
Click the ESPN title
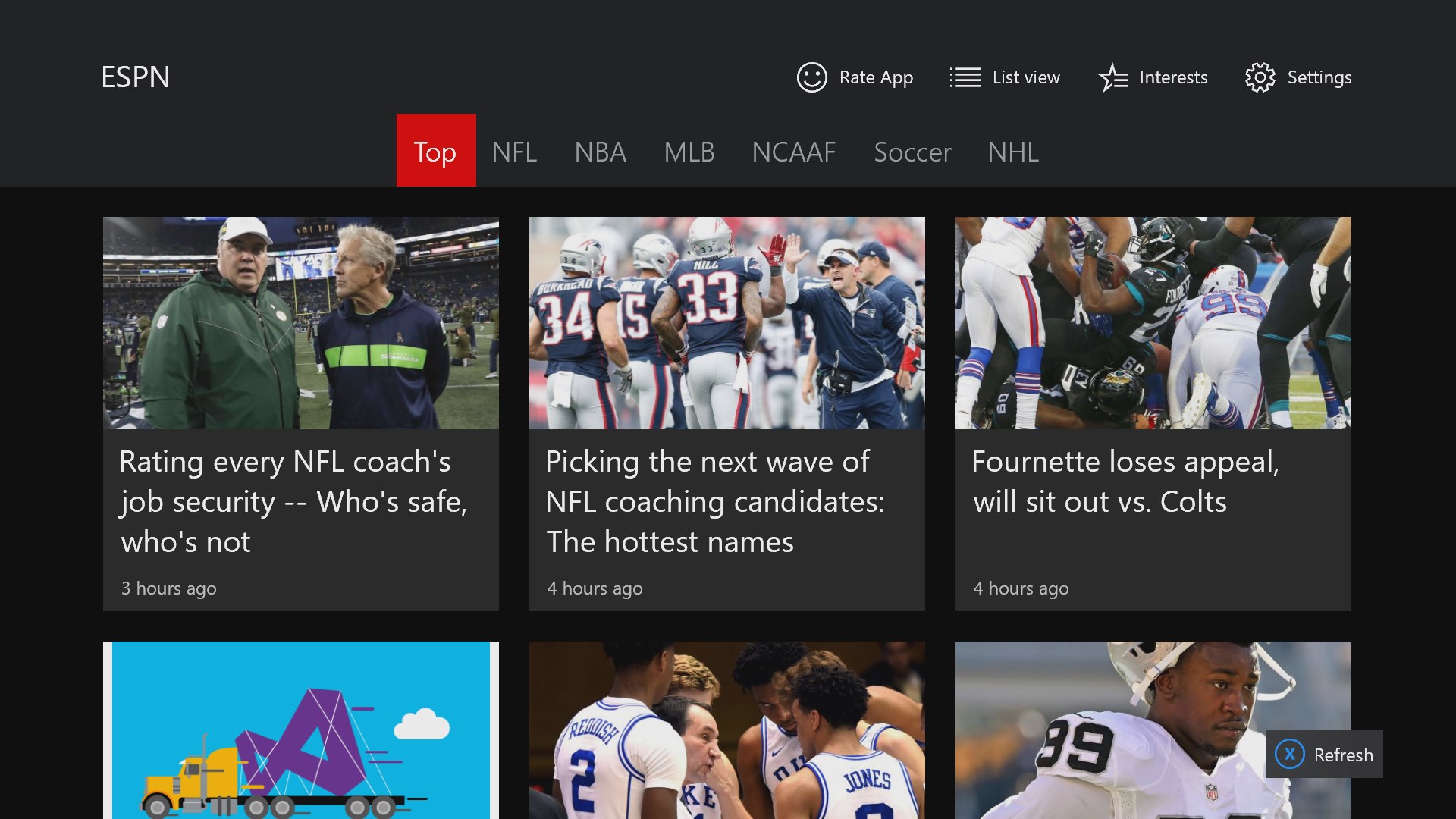click(136, 77)
